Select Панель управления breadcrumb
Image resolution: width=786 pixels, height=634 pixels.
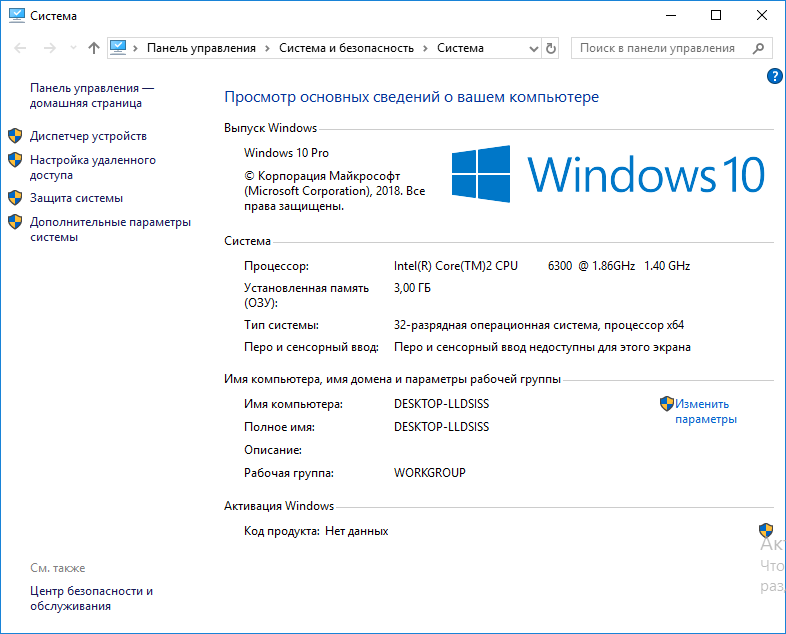(x=201, y=48)
